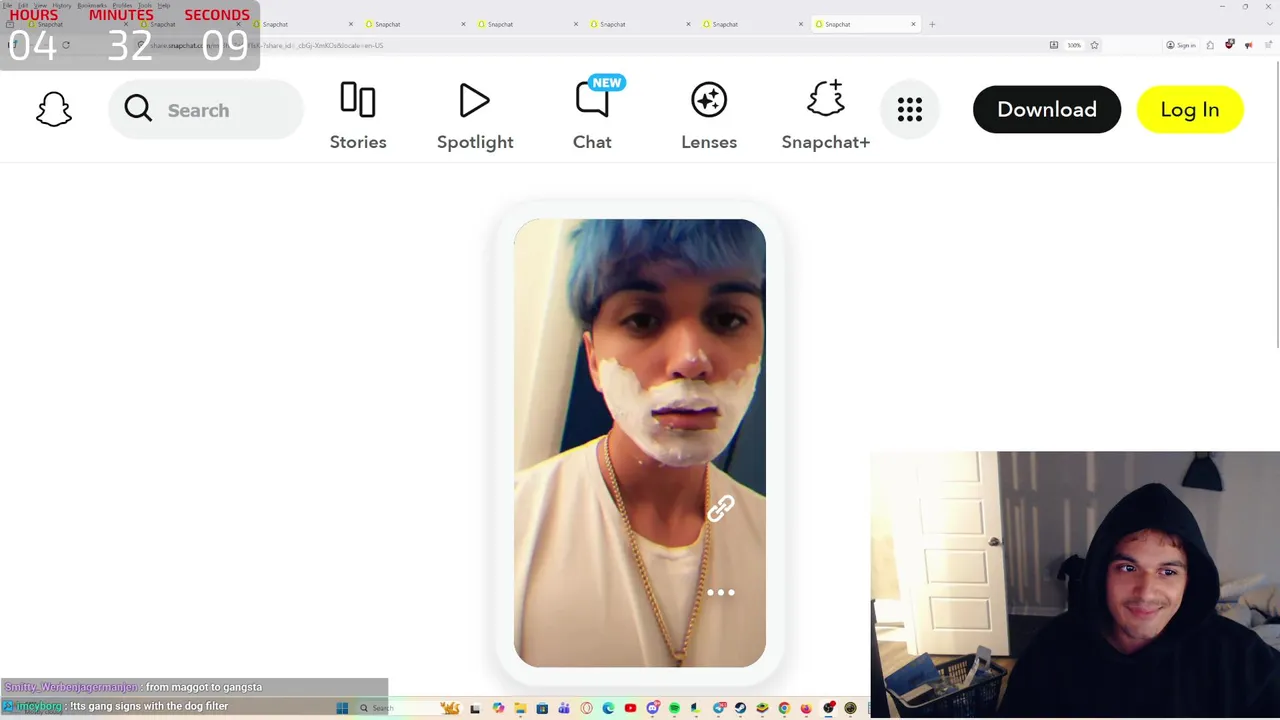Open Telegram from the taskbar

719,708
